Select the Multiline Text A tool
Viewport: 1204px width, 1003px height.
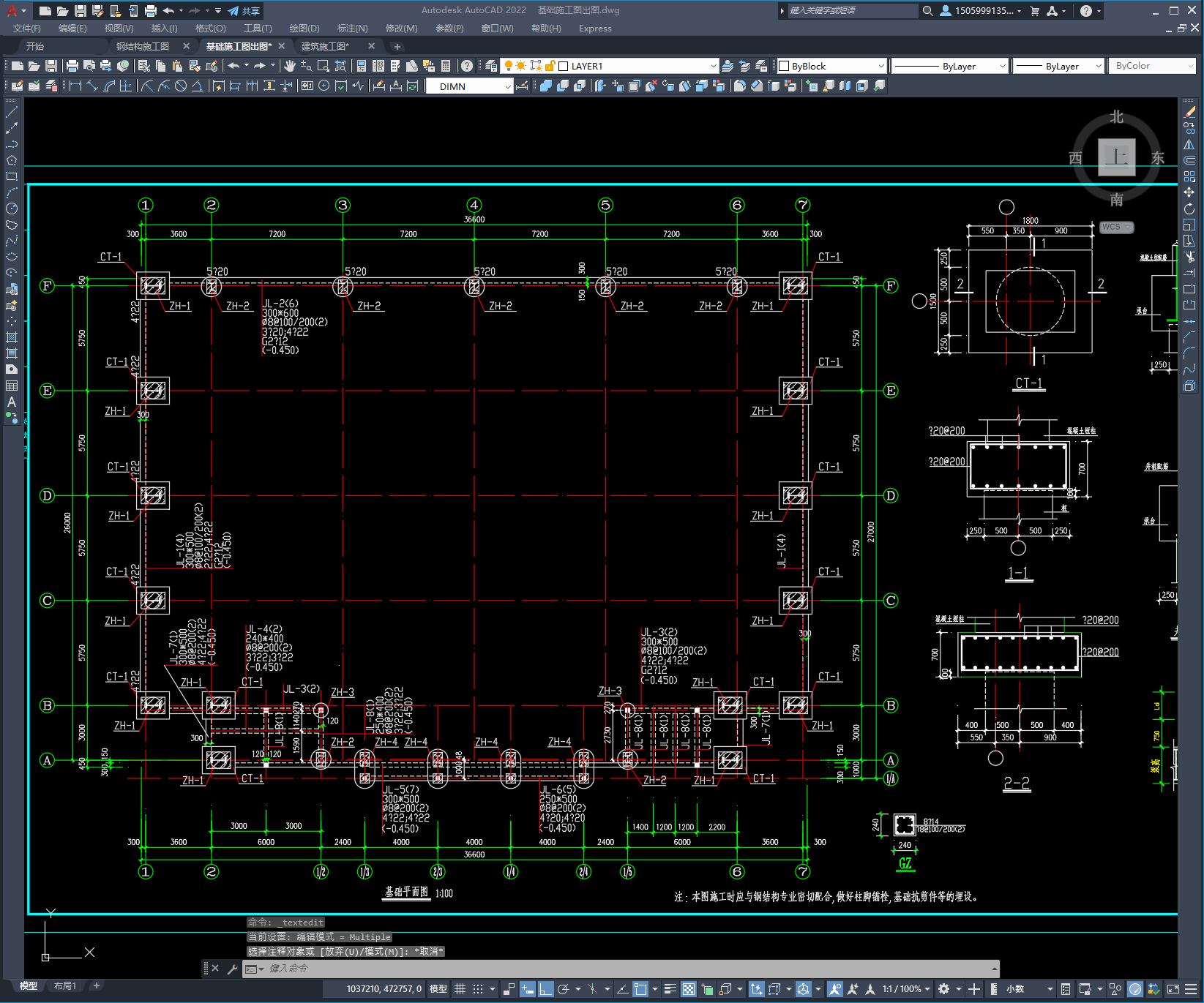coord(12,402)
